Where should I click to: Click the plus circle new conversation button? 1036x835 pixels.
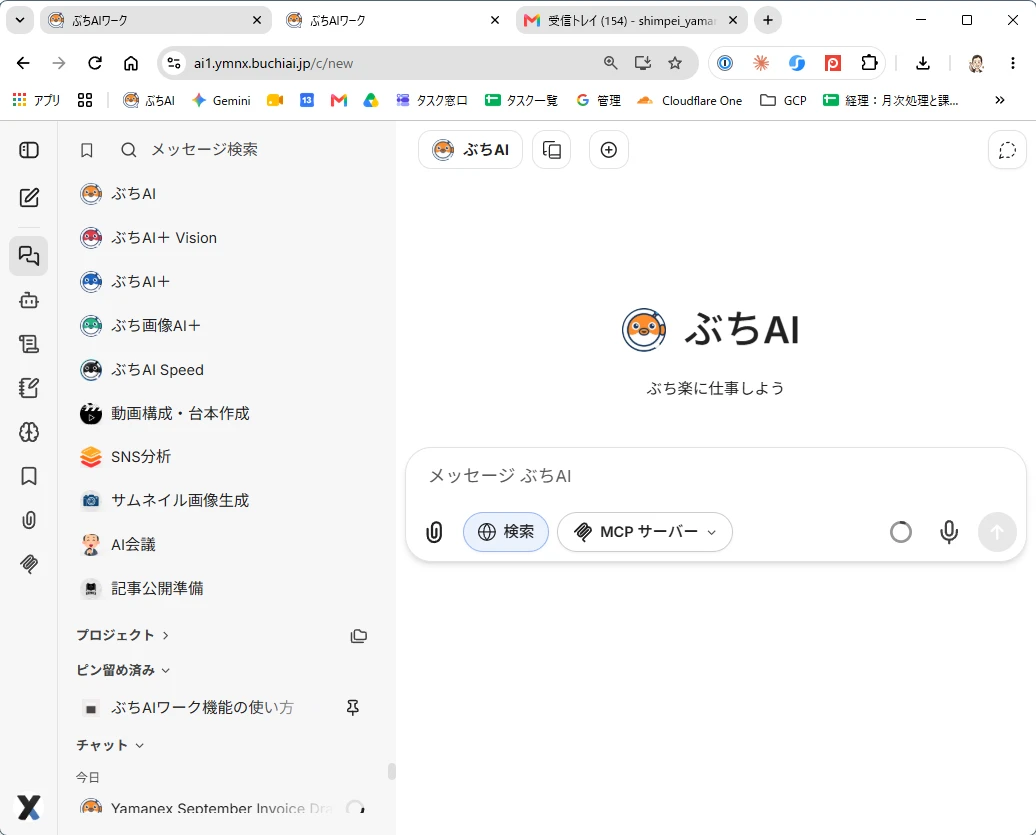point(609,150)
